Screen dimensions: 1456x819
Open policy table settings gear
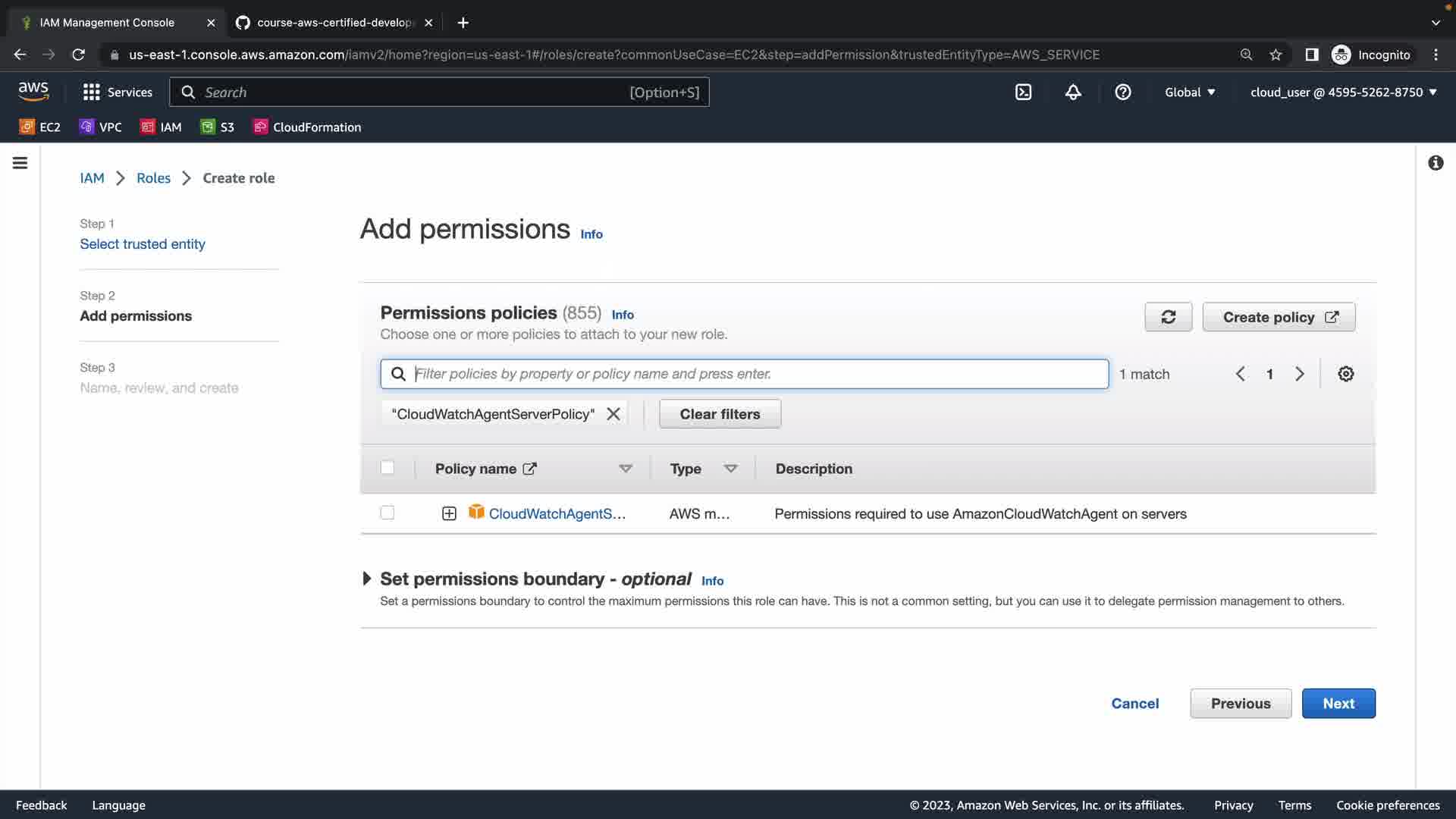pos(1345,374)
